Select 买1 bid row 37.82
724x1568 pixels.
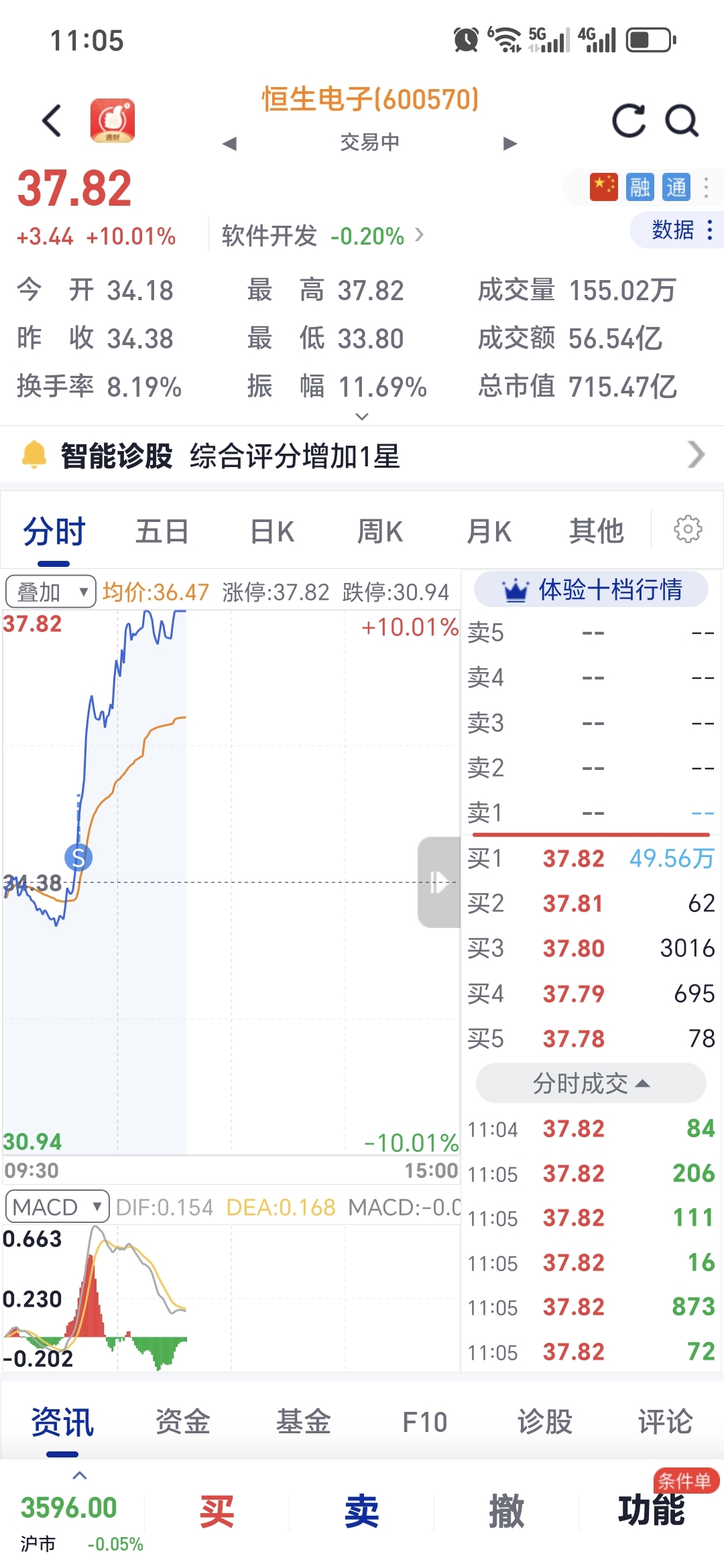coord(591,858)
